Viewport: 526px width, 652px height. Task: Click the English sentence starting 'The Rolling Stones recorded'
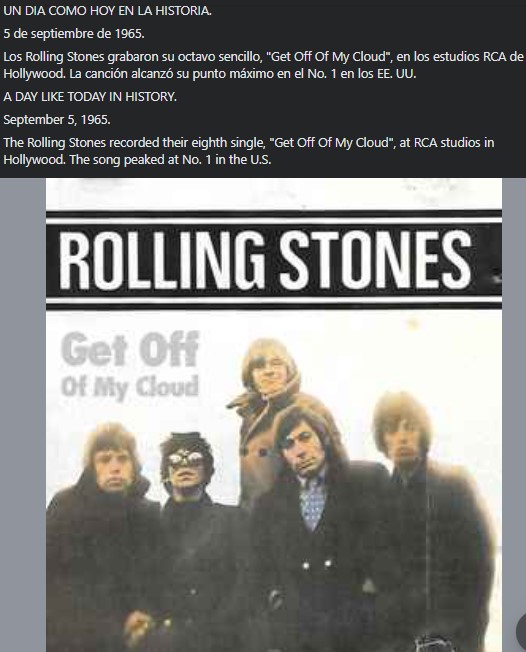(249, 151)
